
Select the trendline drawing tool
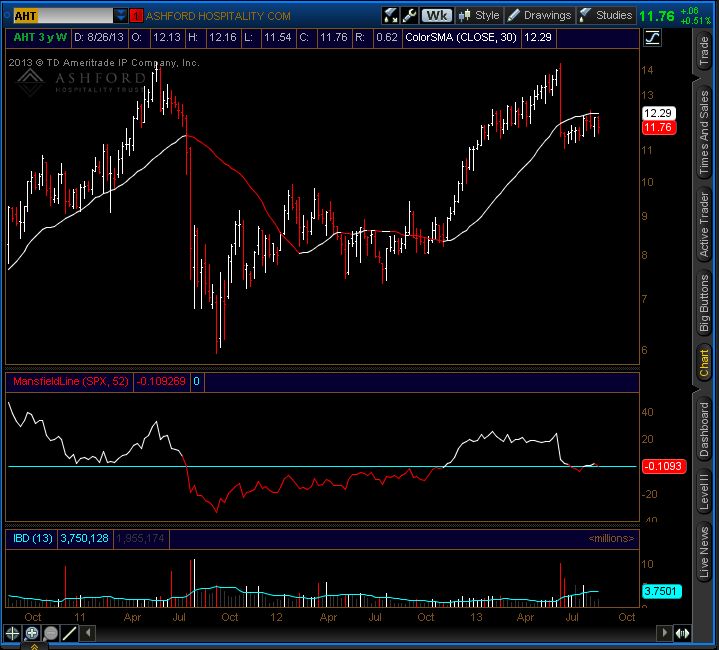(x=70, y=633)
